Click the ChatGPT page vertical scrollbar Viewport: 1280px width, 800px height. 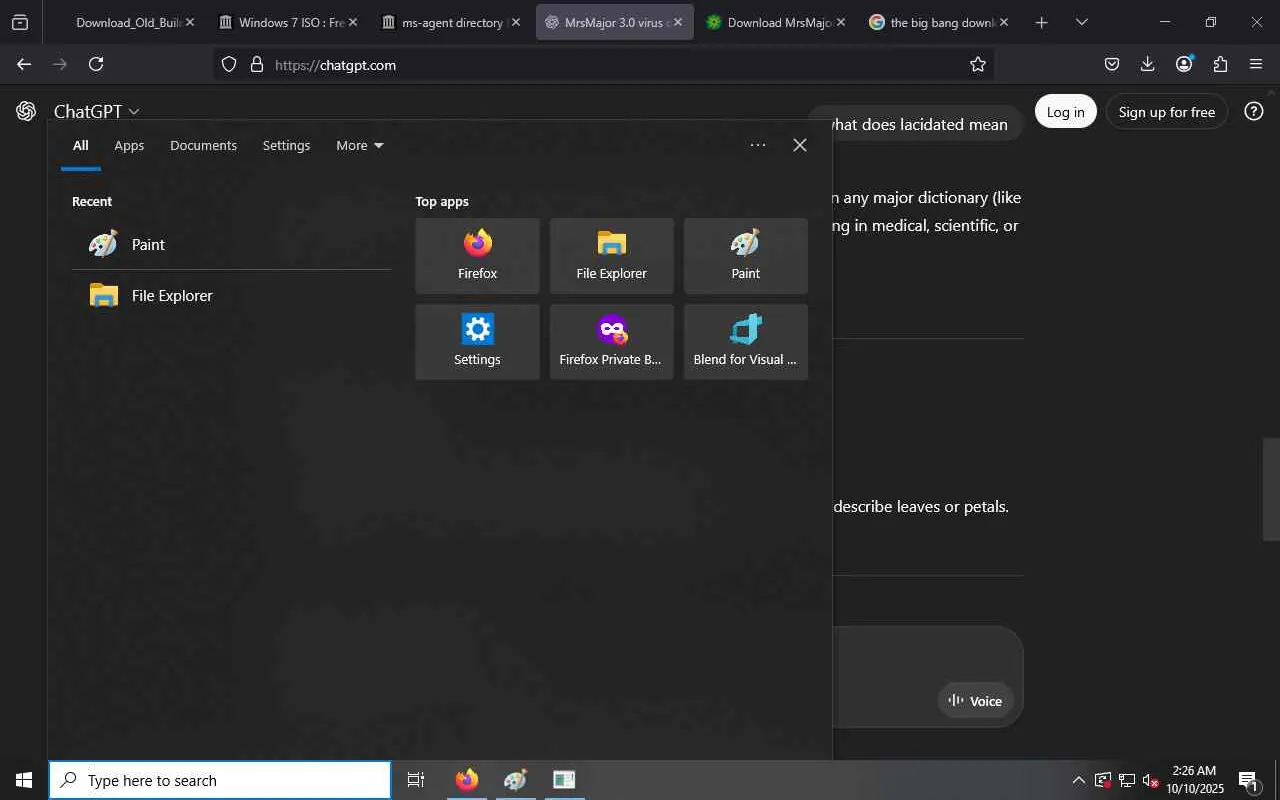coord(1271,489)
